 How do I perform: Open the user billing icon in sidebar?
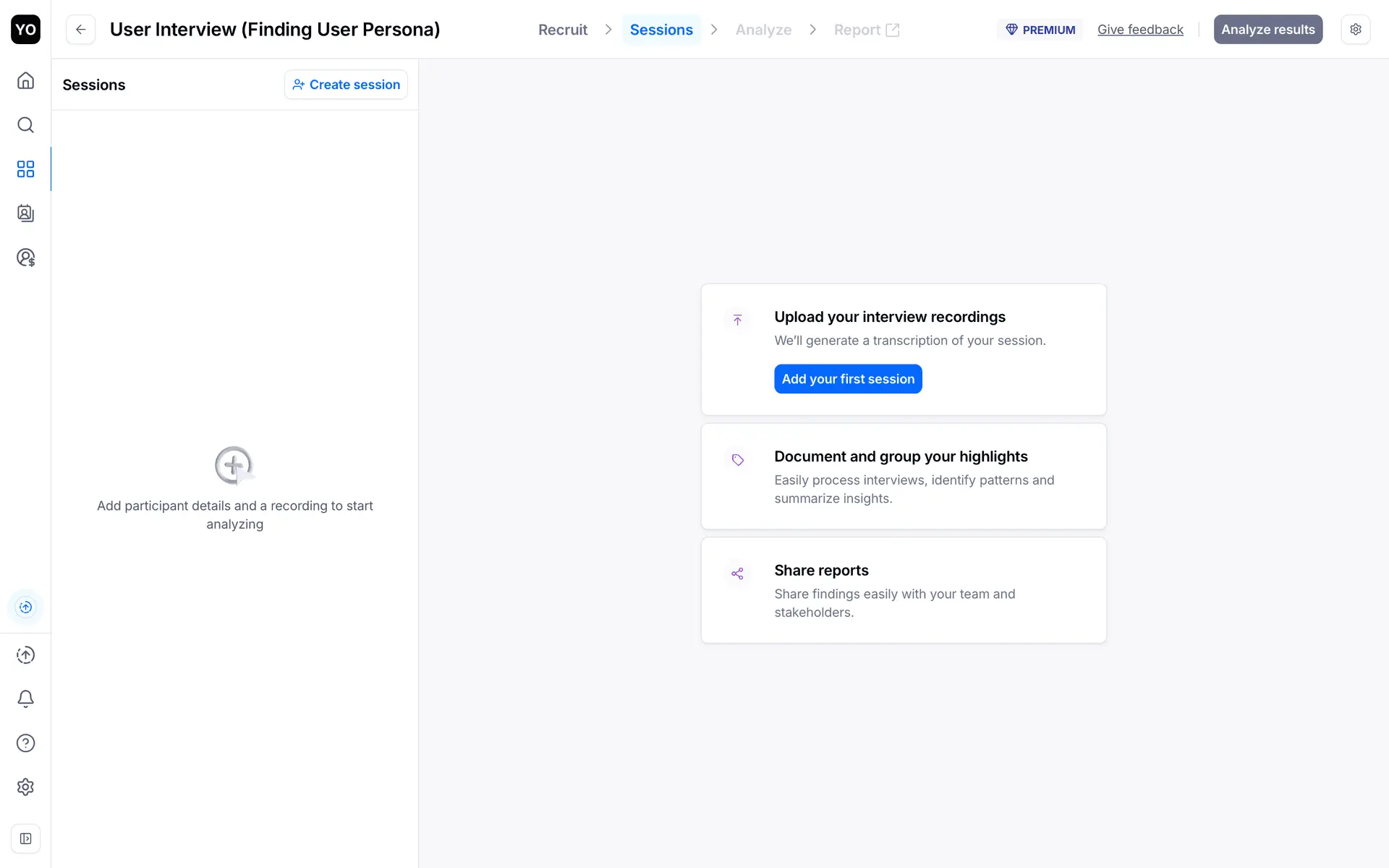[x=25, y=258]
